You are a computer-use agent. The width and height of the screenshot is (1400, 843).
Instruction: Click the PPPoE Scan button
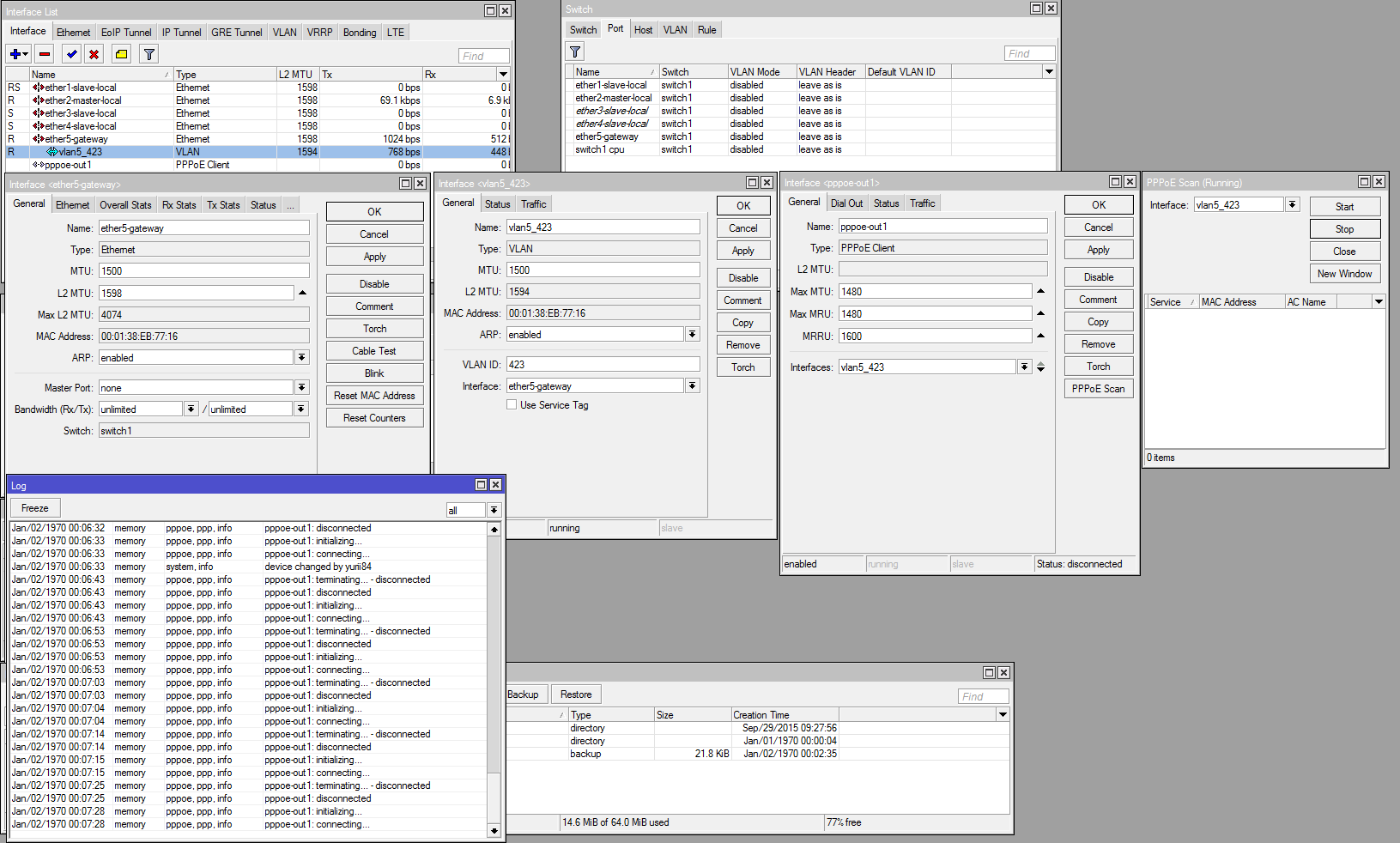[1098, 389]
